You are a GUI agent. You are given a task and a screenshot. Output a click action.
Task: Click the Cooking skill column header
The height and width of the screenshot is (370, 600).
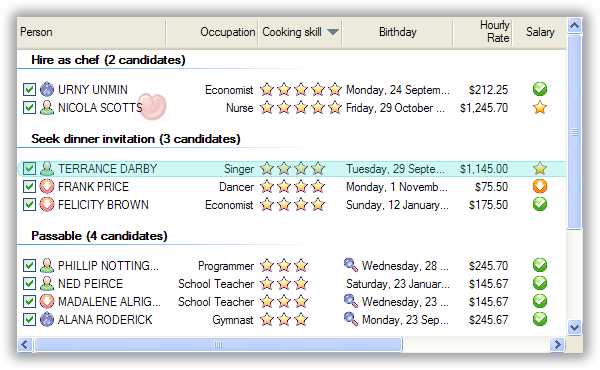[300, 32]
